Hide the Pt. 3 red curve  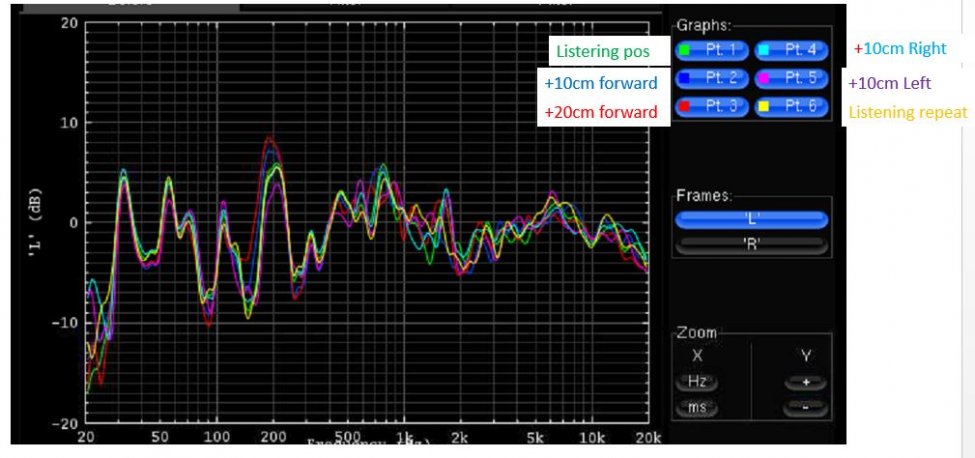coord(712,106)
